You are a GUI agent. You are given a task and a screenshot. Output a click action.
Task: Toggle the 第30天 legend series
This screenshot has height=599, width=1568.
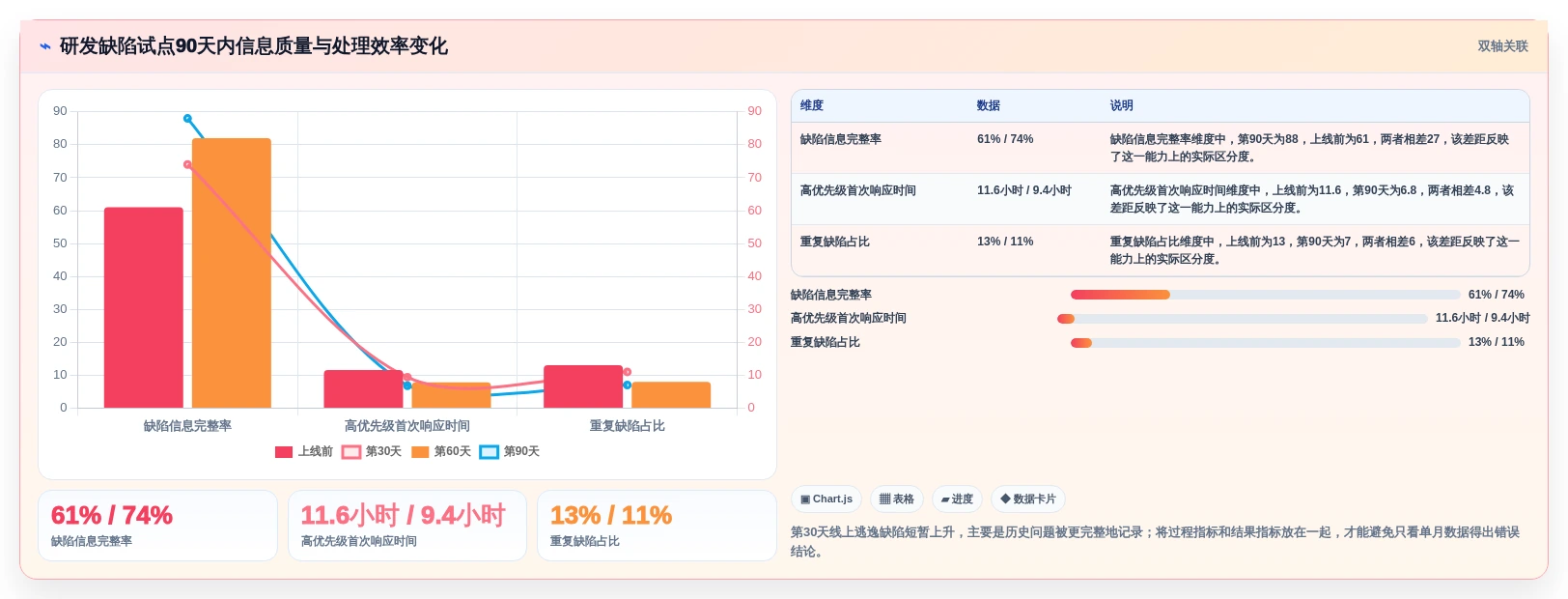372,451
